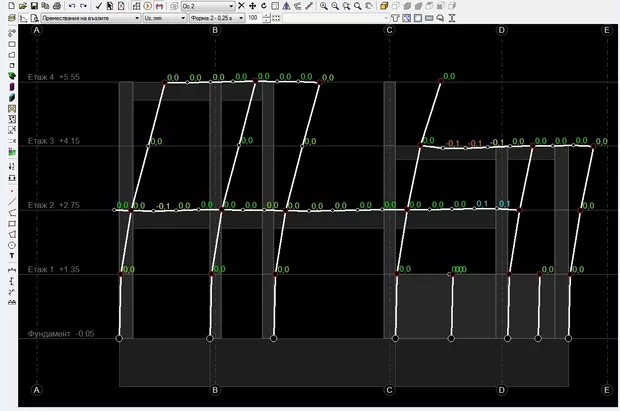Click the scale factor field showing 100
The image size is (620, 411).
click(x=252, y=18)
